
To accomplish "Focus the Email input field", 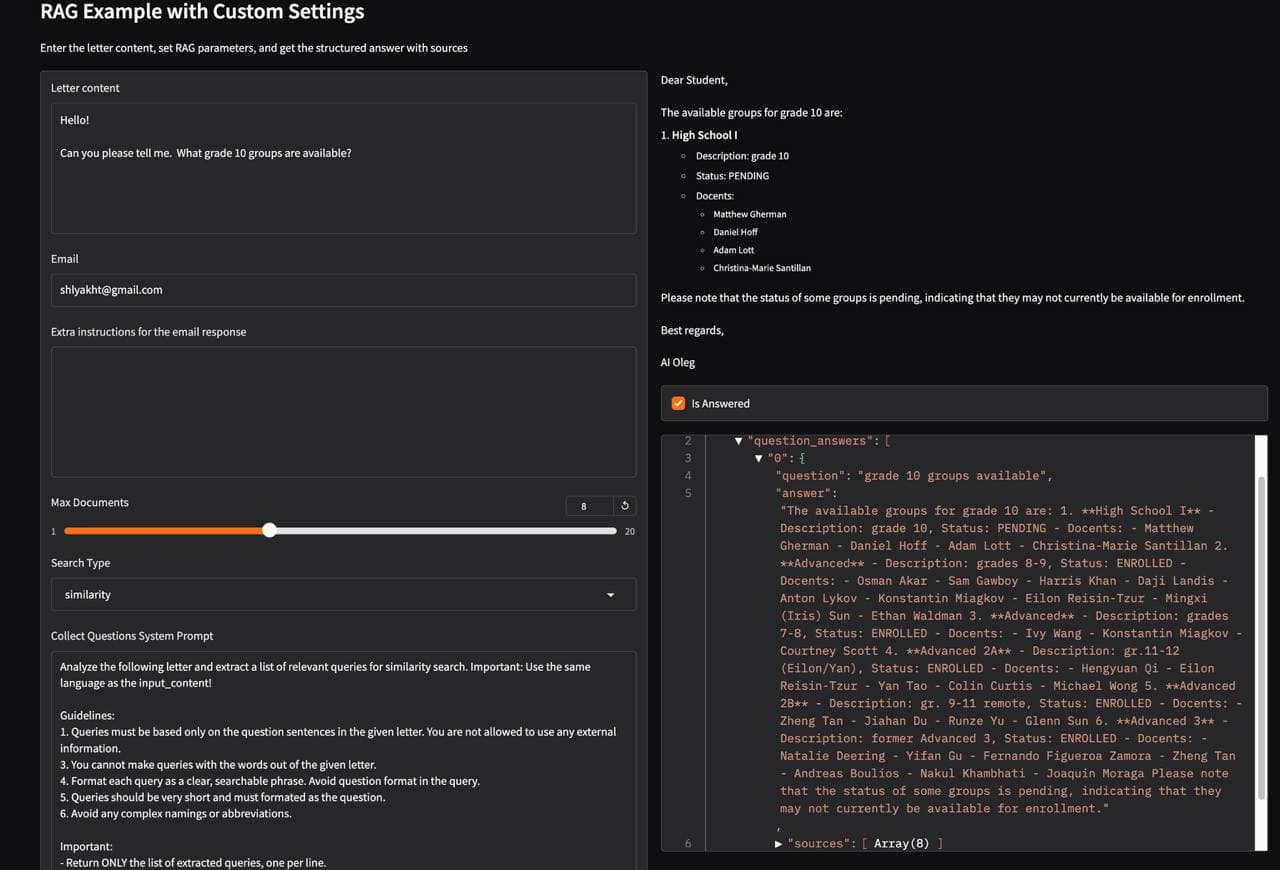I will point(343,289).
